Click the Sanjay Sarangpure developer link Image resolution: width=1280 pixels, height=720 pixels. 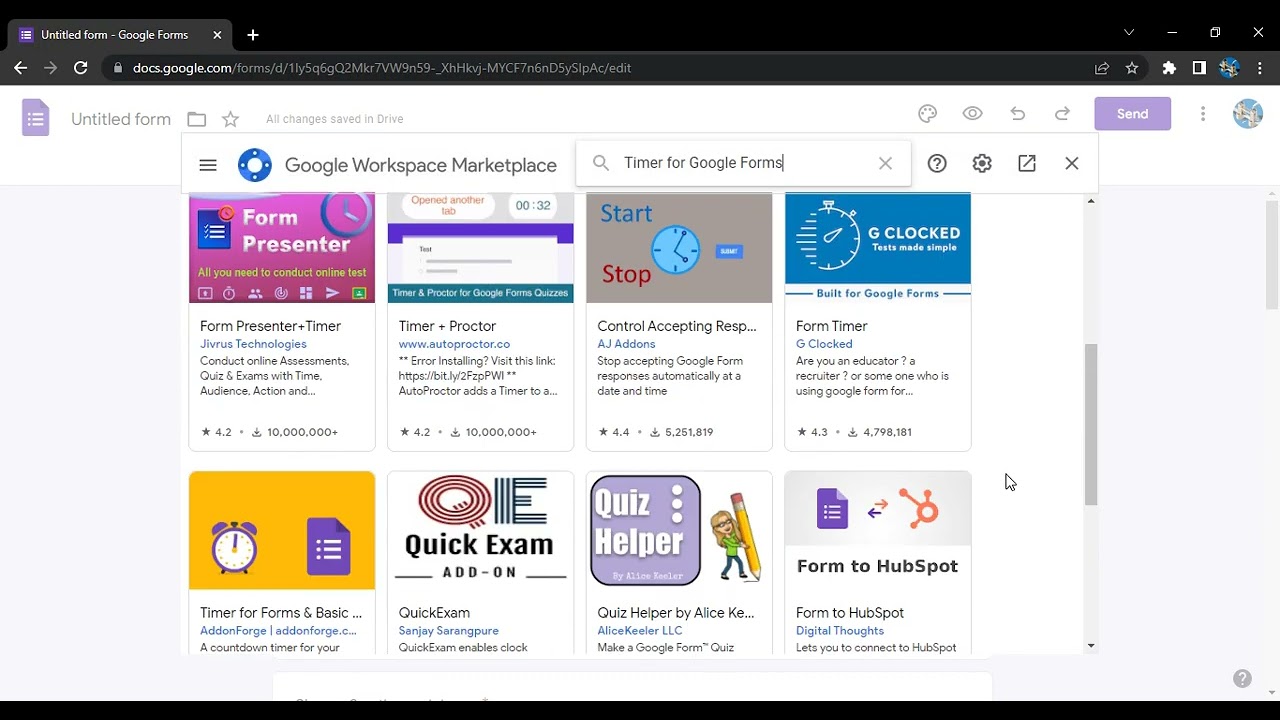click(x=449, y=631)
